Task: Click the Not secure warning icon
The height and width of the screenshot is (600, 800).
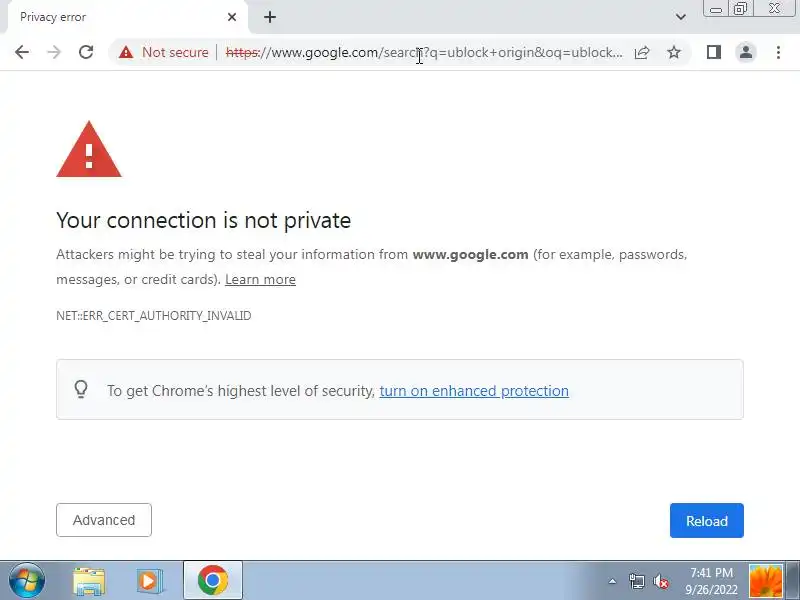Action: pyautogui.click(x=126, y=52)
